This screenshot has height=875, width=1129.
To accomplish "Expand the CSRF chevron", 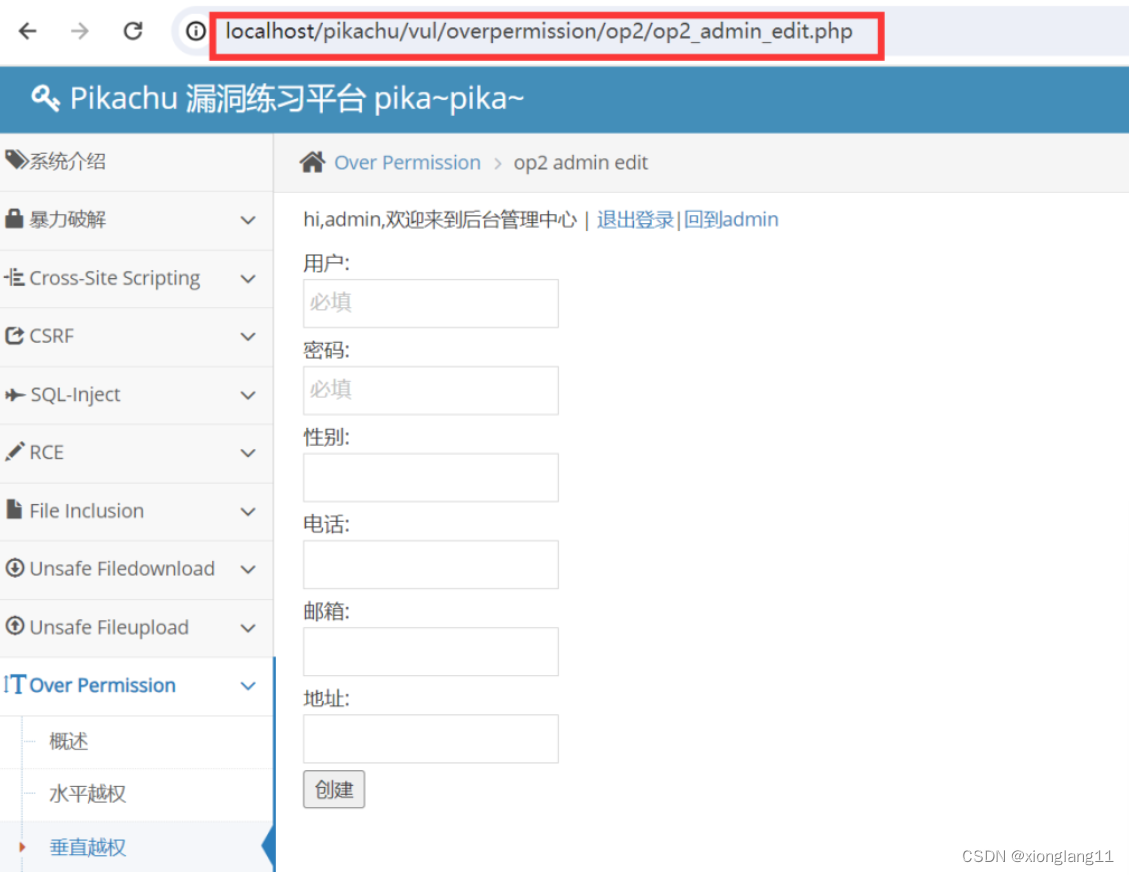I will point(248,337).
